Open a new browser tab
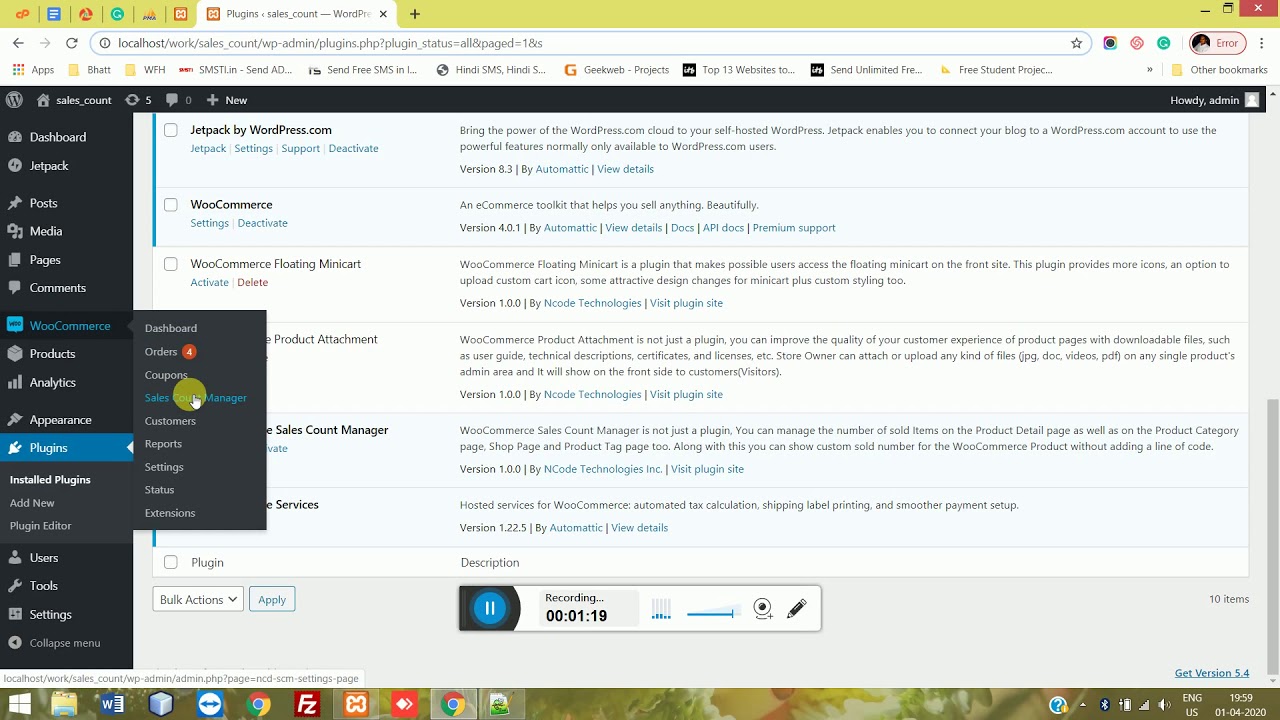Screen dimensions: 1280x720 pos(415,14)
